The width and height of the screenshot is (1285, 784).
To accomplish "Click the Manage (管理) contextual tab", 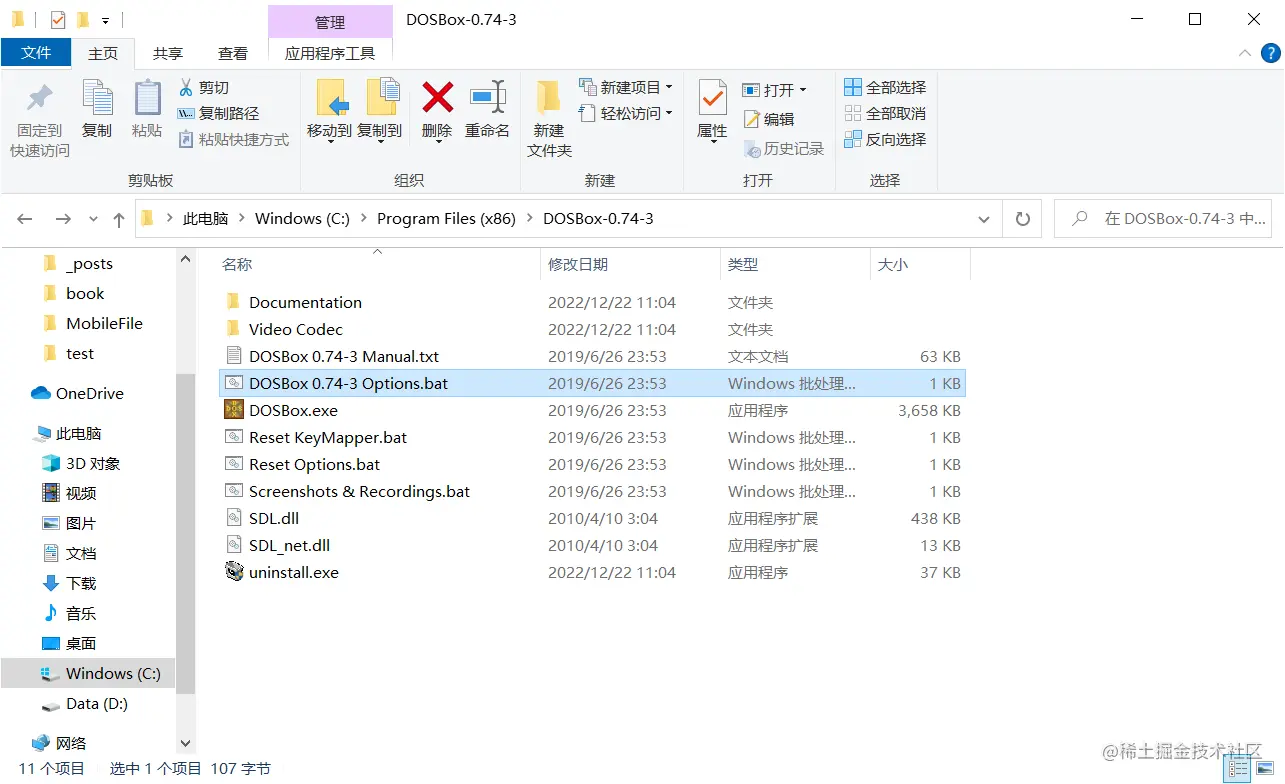I will [x=330, y=22].
